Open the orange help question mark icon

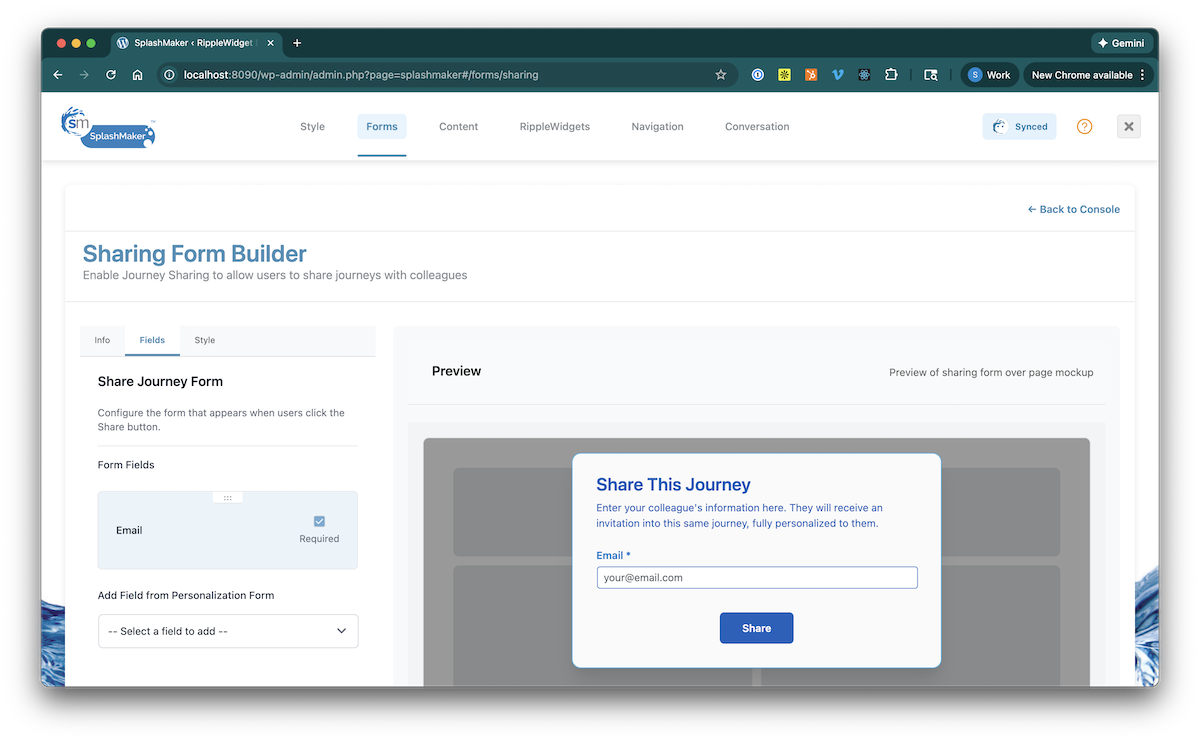1084,127
